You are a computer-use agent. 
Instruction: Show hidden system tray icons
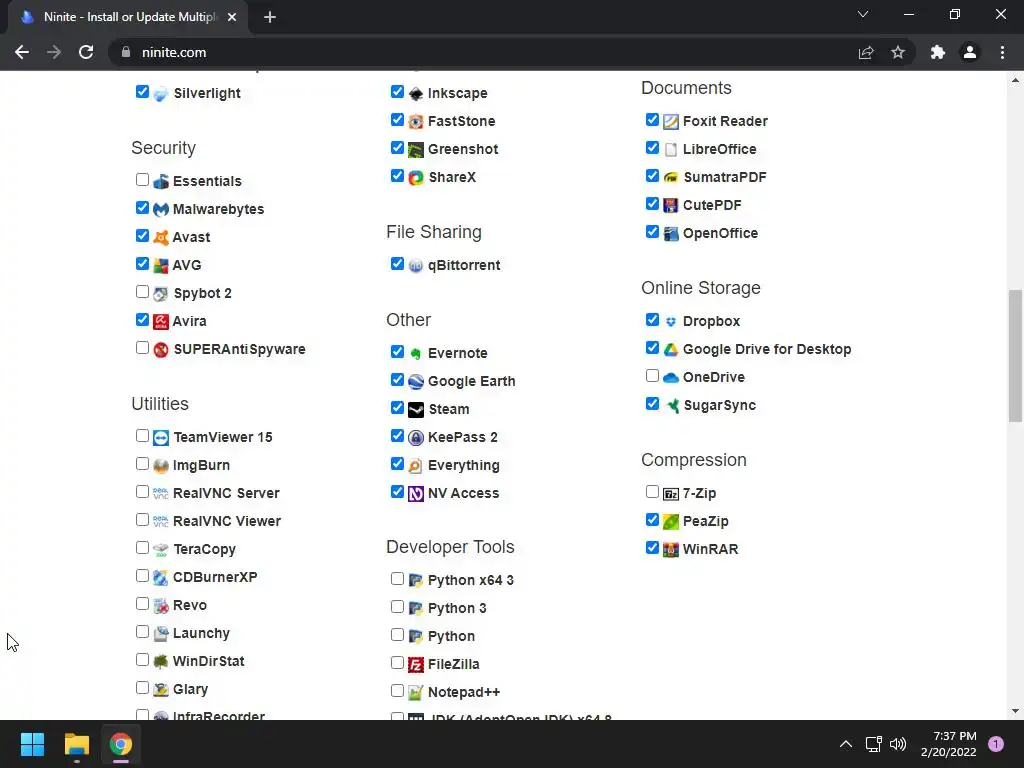pos(846,744)
